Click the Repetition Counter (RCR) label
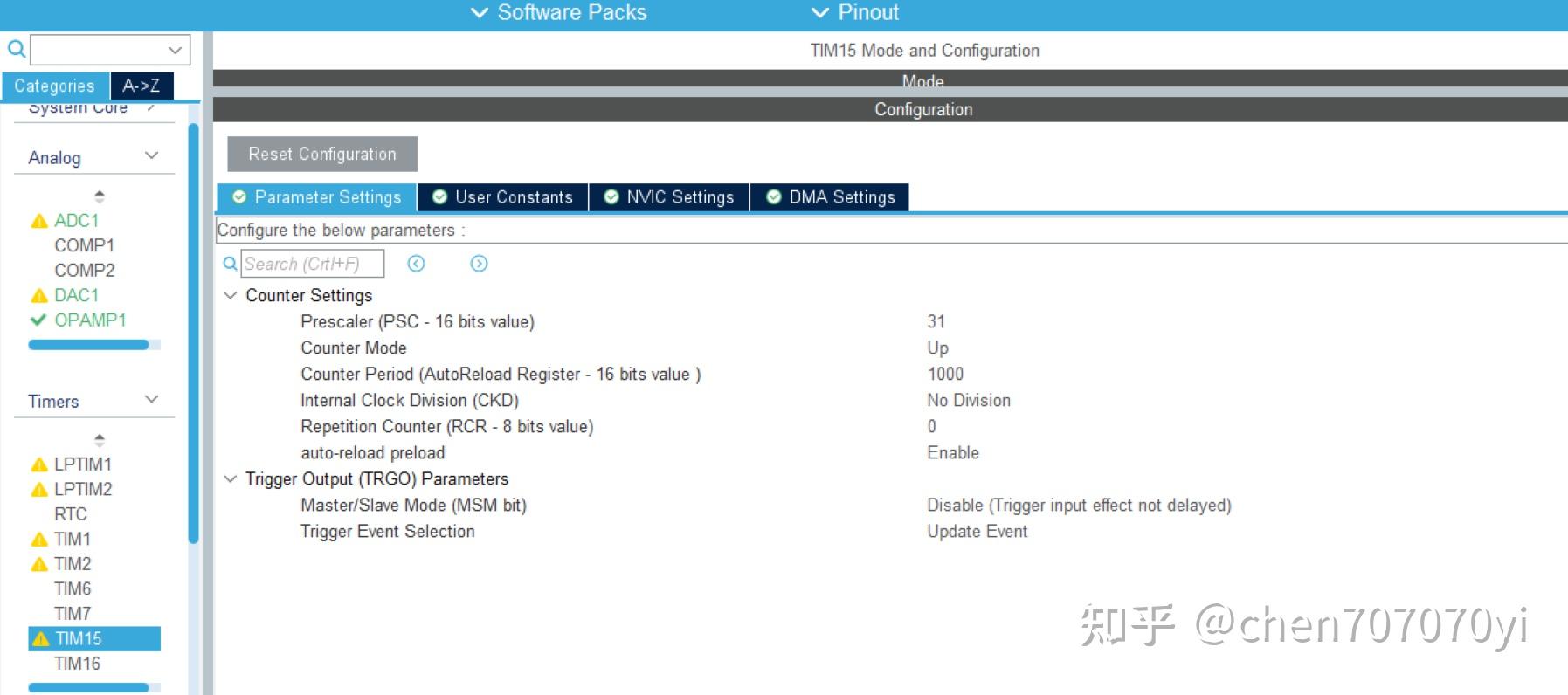The height and width of the screenshot is (695, 1568). coord(446,426)
